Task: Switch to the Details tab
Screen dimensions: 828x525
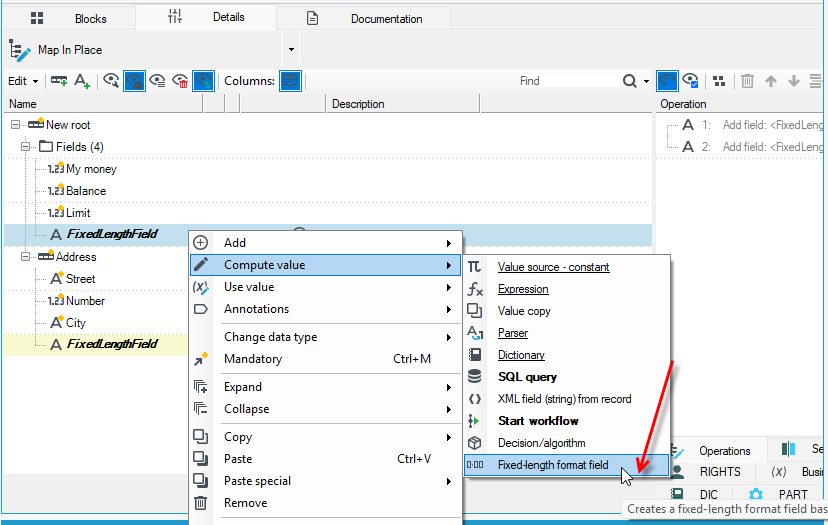Action: click(206, 17)
